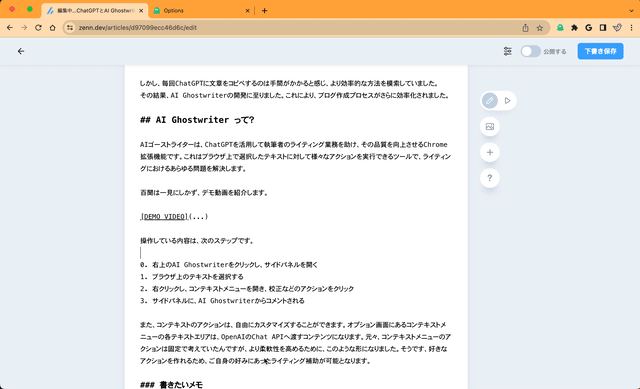Toggle the browser side panel icon
Viewport: 640px width, 389px height.
[x=603, y=28]
